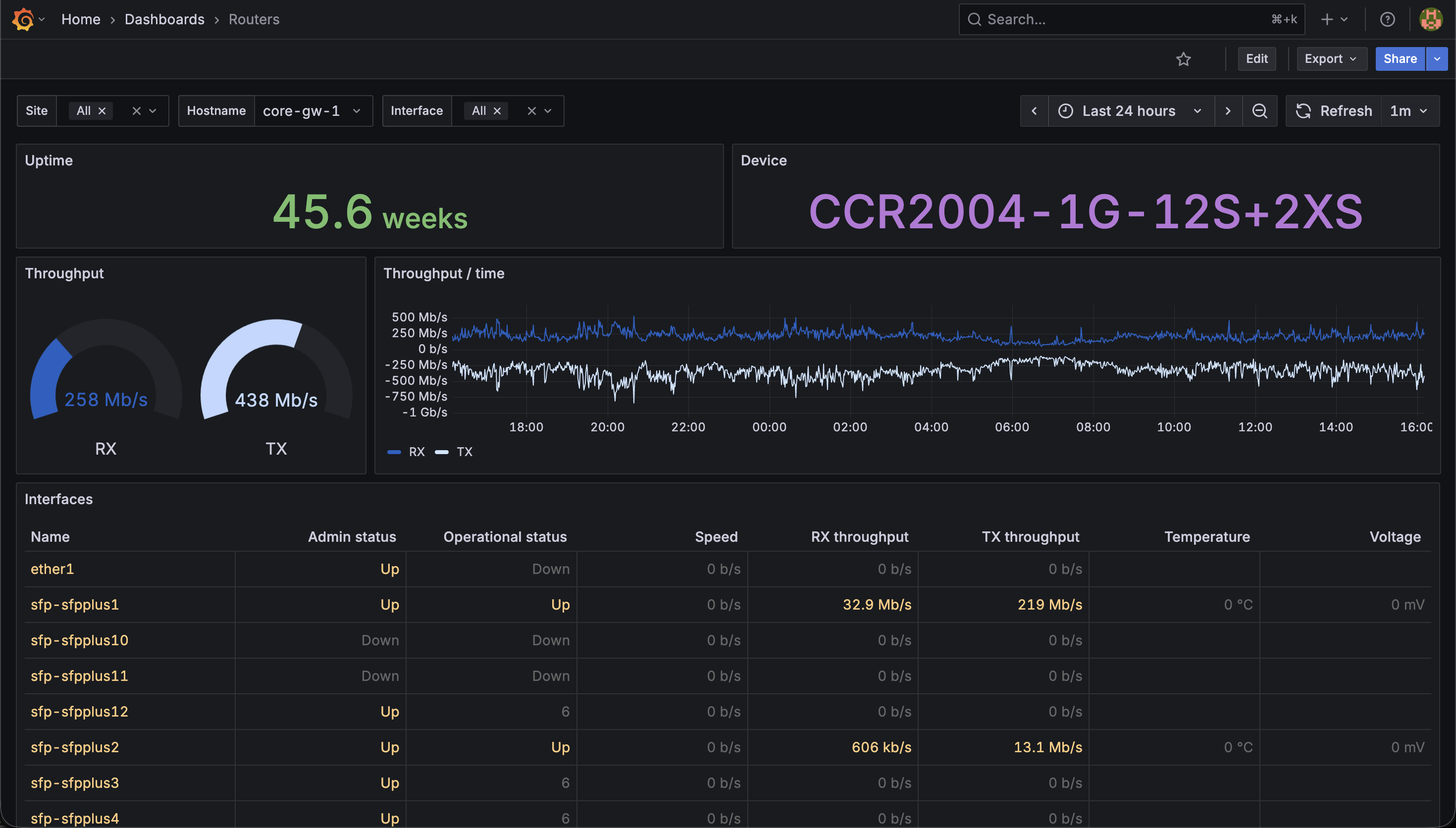The height and width of the screenshot is (828, 1456).
Task: Click the Edit dashboard button
Action: click(1256, 58)
